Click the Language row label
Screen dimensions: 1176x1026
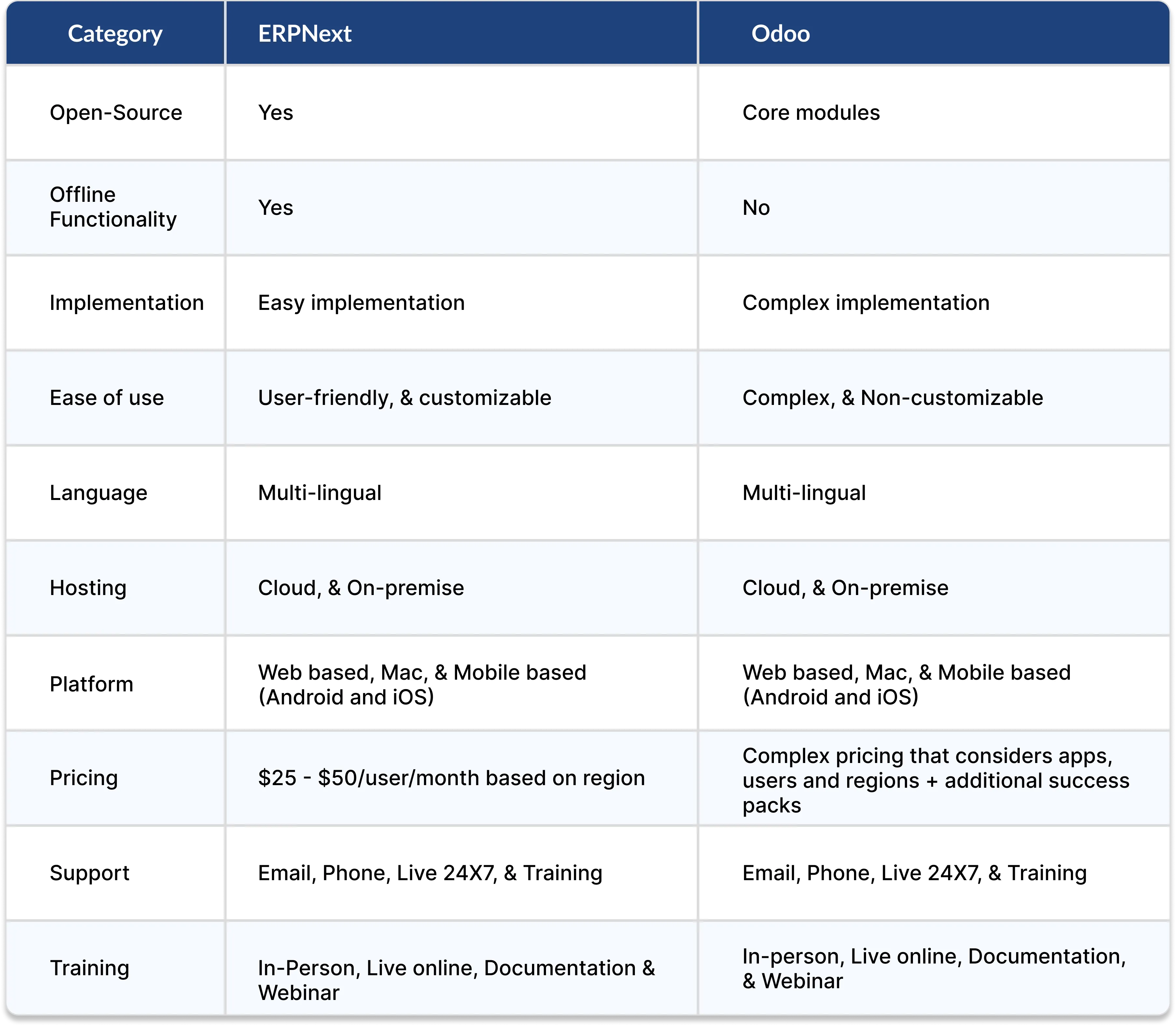(98, 493)
